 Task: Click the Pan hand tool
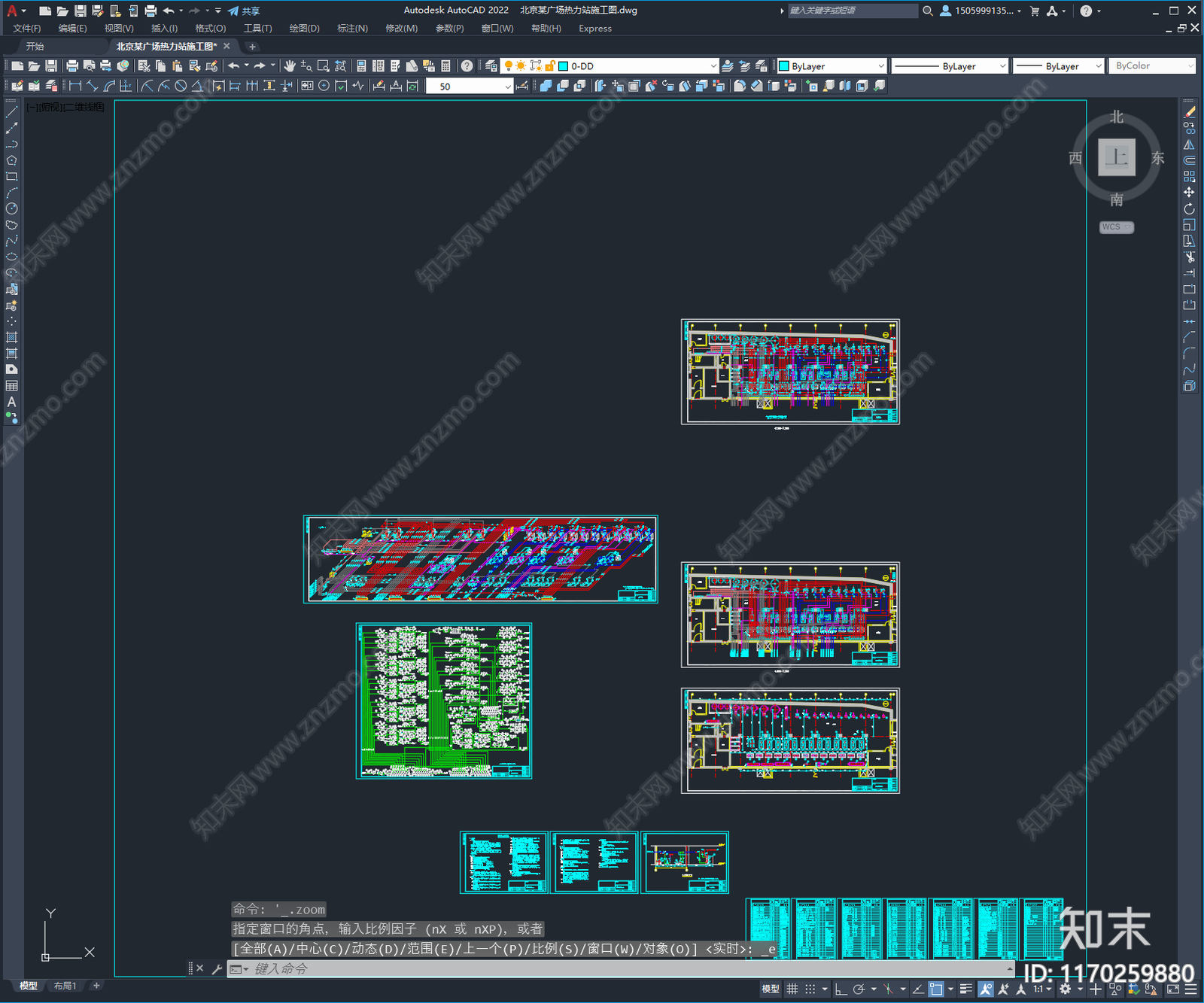pos(290,66)
